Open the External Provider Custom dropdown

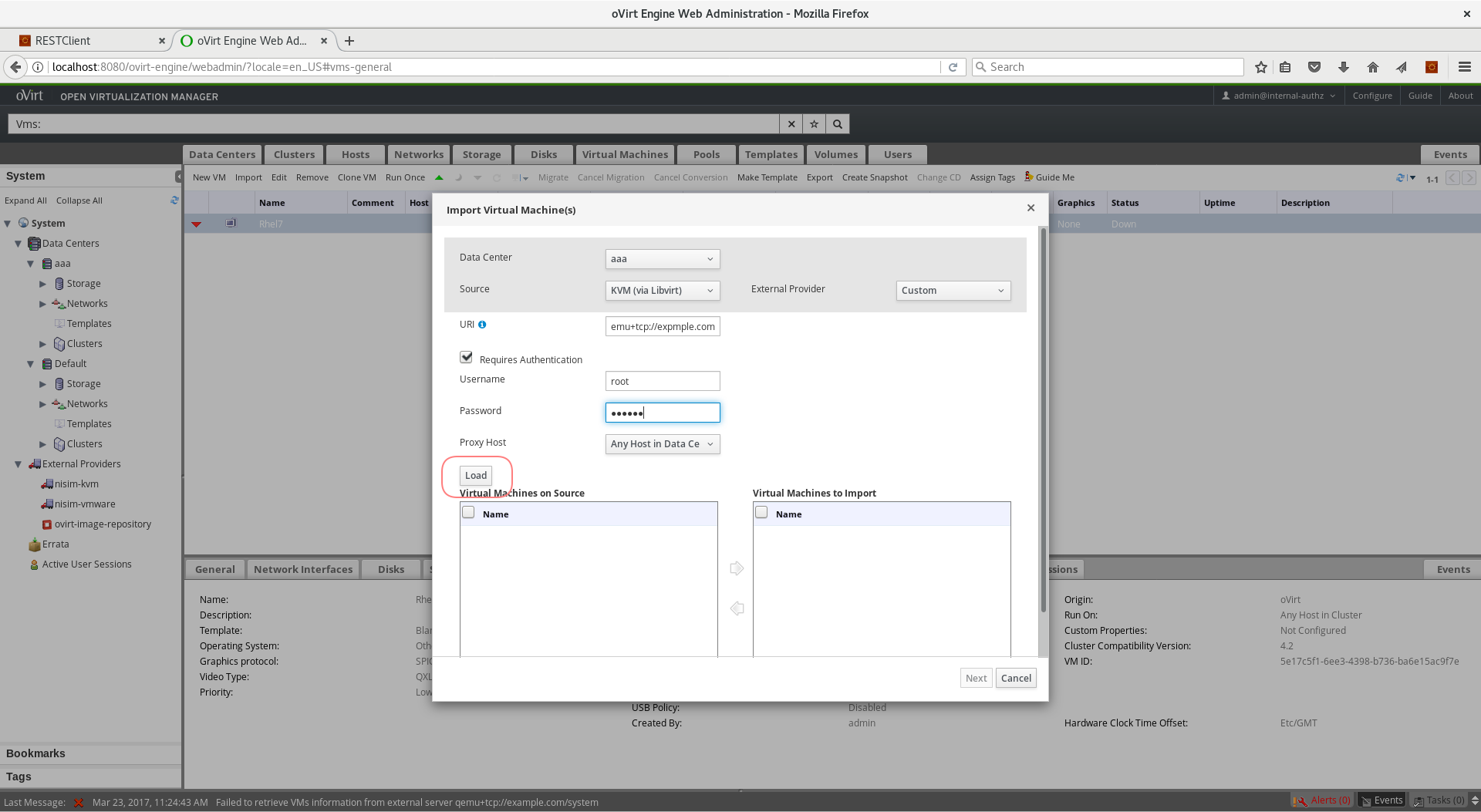click(953, 291)
